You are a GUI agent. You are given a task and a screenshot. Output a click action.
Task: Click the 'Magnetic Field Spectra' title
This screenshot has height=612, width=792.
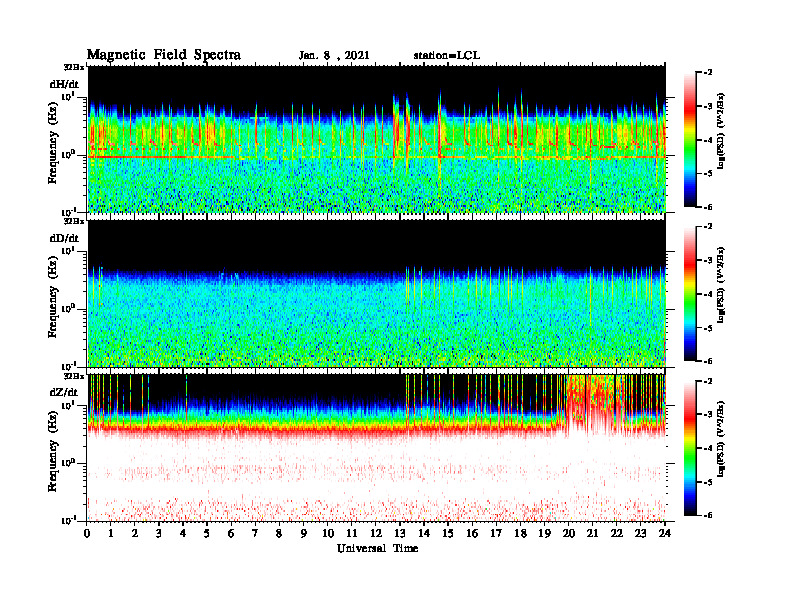pyautogui.click(x=164, y=55)
